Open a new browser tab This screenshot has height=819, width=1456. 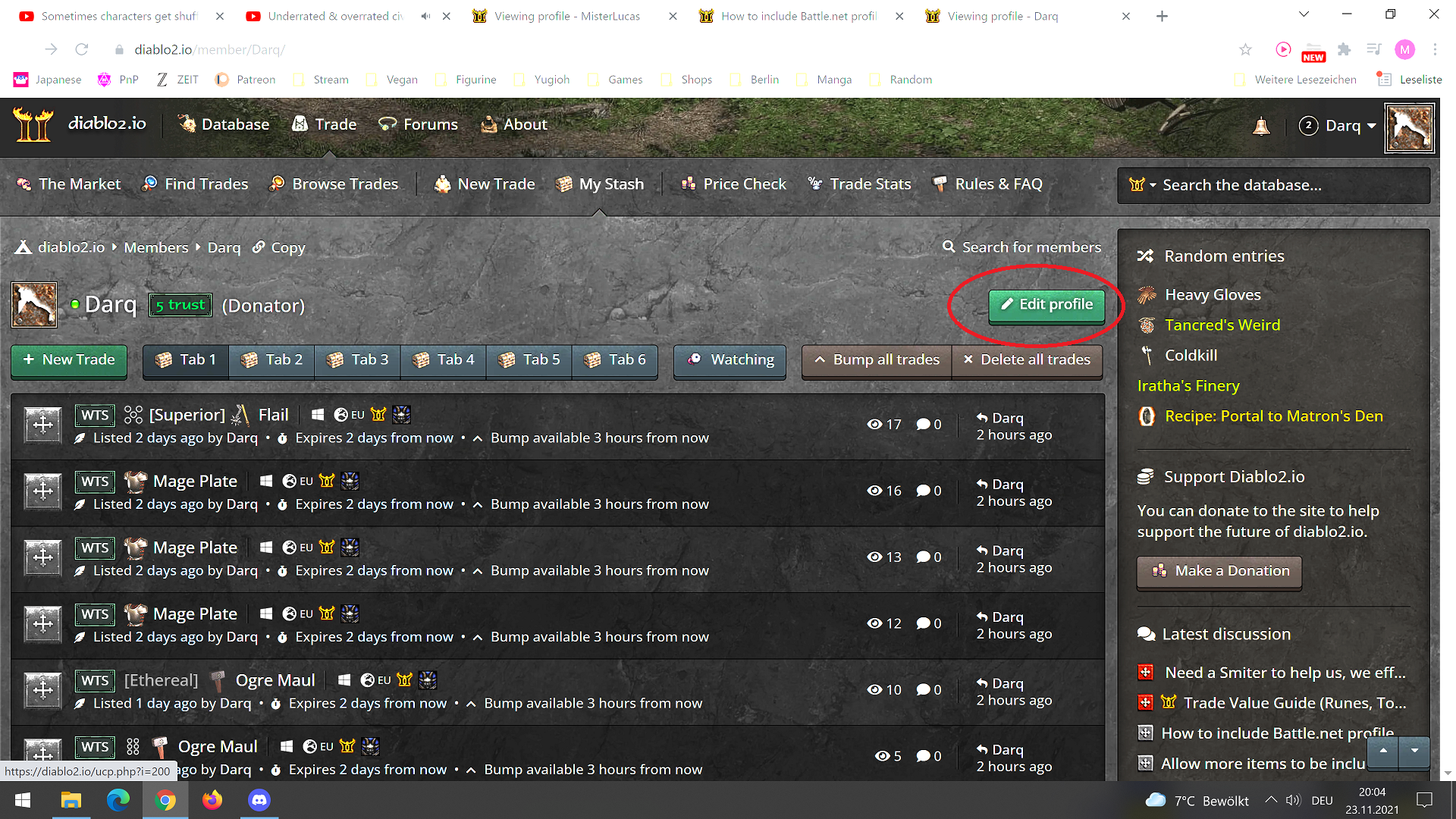pyautogui.click(x=1162, y=16)
